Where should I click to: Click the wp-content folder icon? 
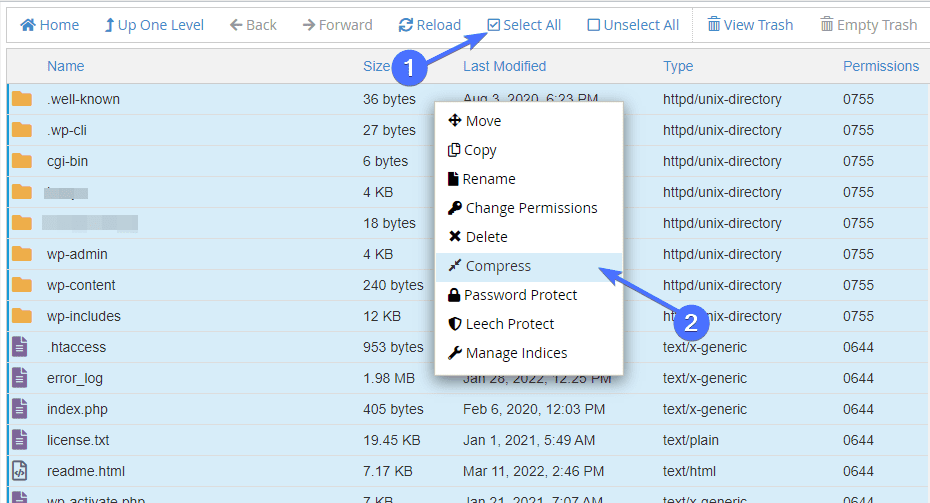pos(22,285)
